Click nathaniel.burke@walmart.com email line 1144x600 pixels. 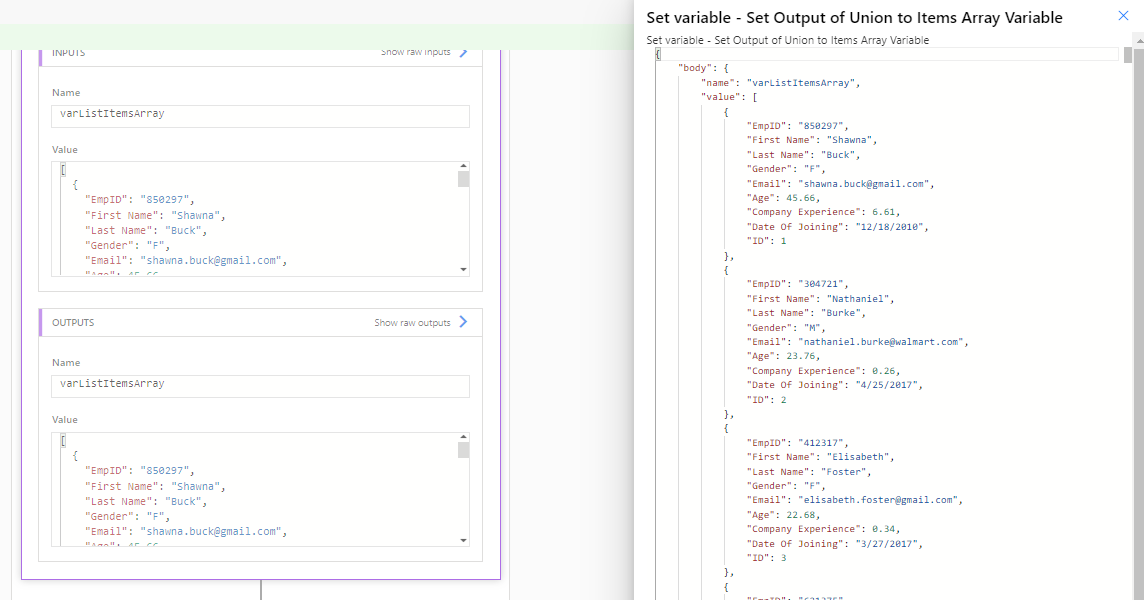click(857, 342)
